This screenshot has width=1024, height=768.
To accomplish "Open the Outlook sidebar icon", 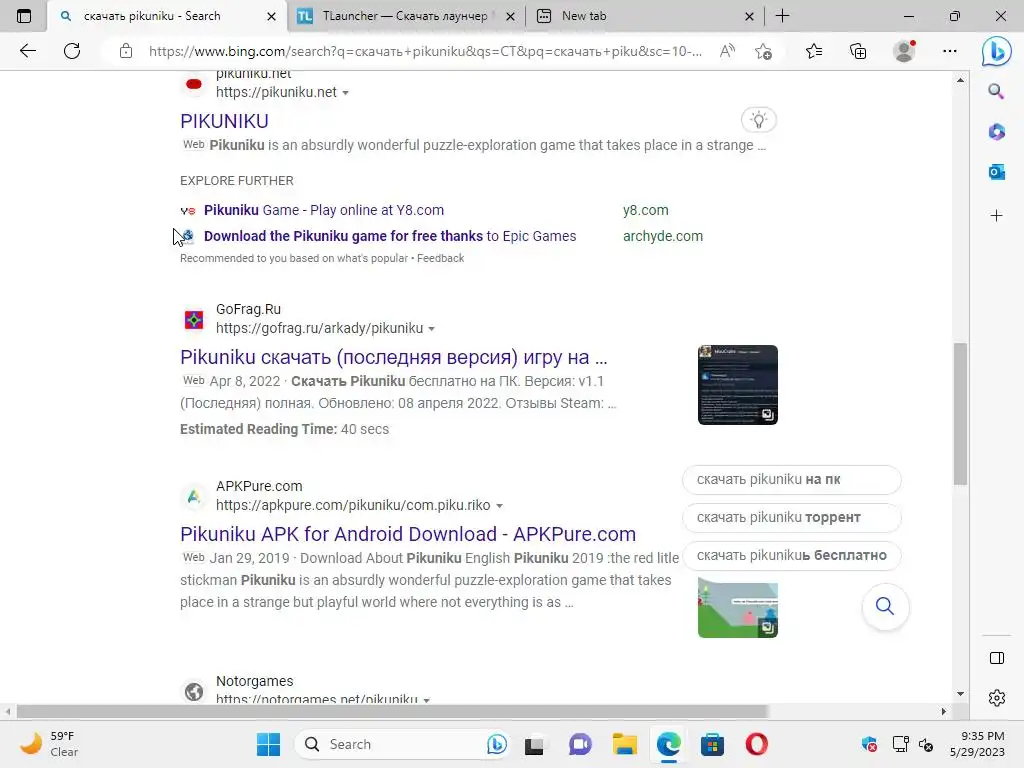I will pyautogui.click(x=996, y=172).
